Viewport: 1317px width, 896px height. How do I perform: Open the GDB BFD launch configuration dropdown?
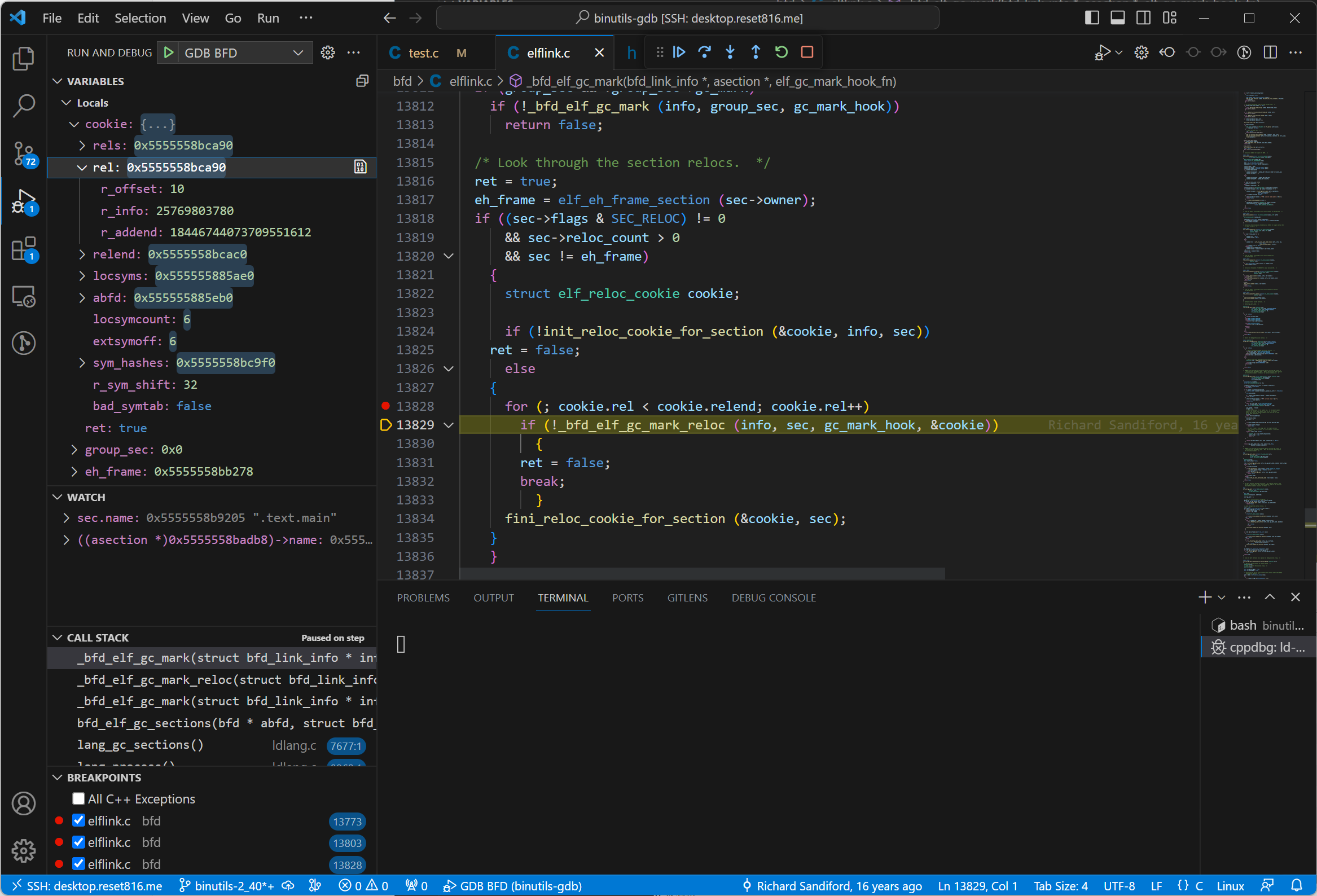pos(246,52)
